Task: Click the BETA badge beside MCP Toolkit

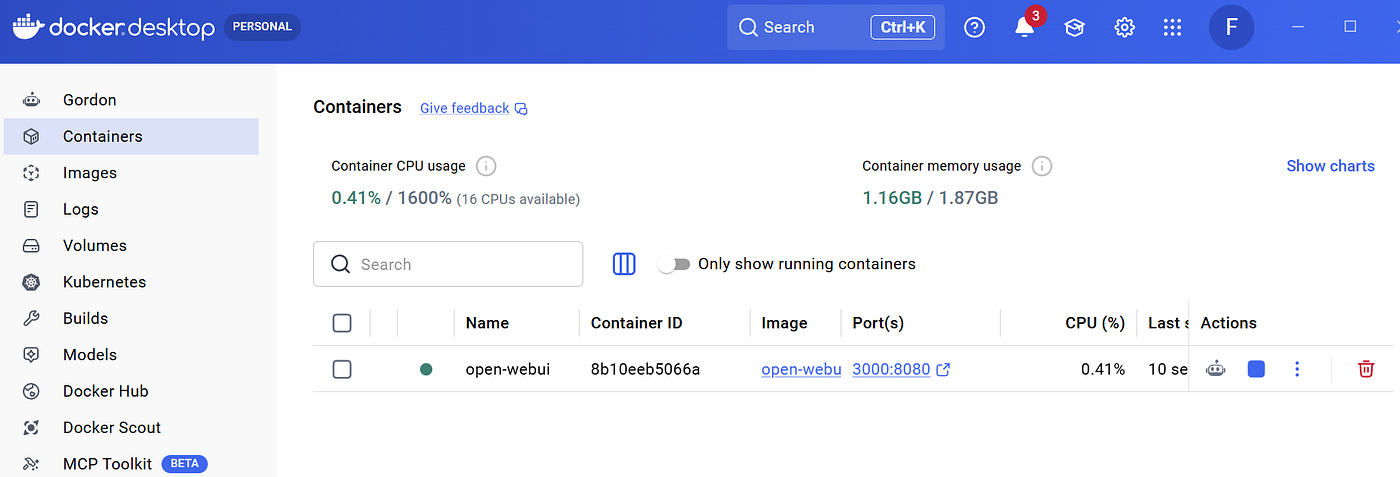Action: click(x=184, y=464)
